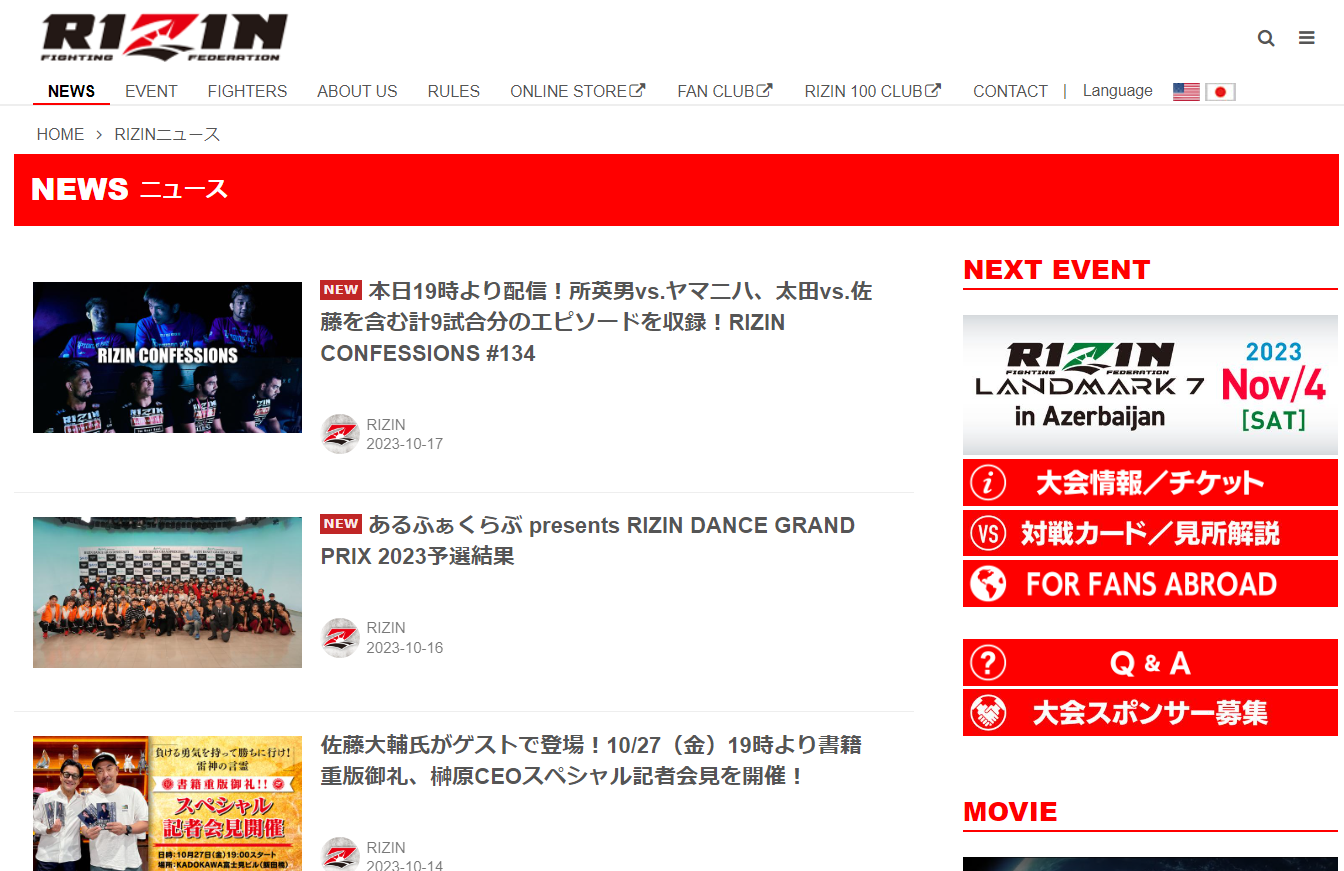Click external link icon beside ONLINE STORE
Viewport: 1344px width, 871px height.
pyautogui.click(x=638, y=90)
